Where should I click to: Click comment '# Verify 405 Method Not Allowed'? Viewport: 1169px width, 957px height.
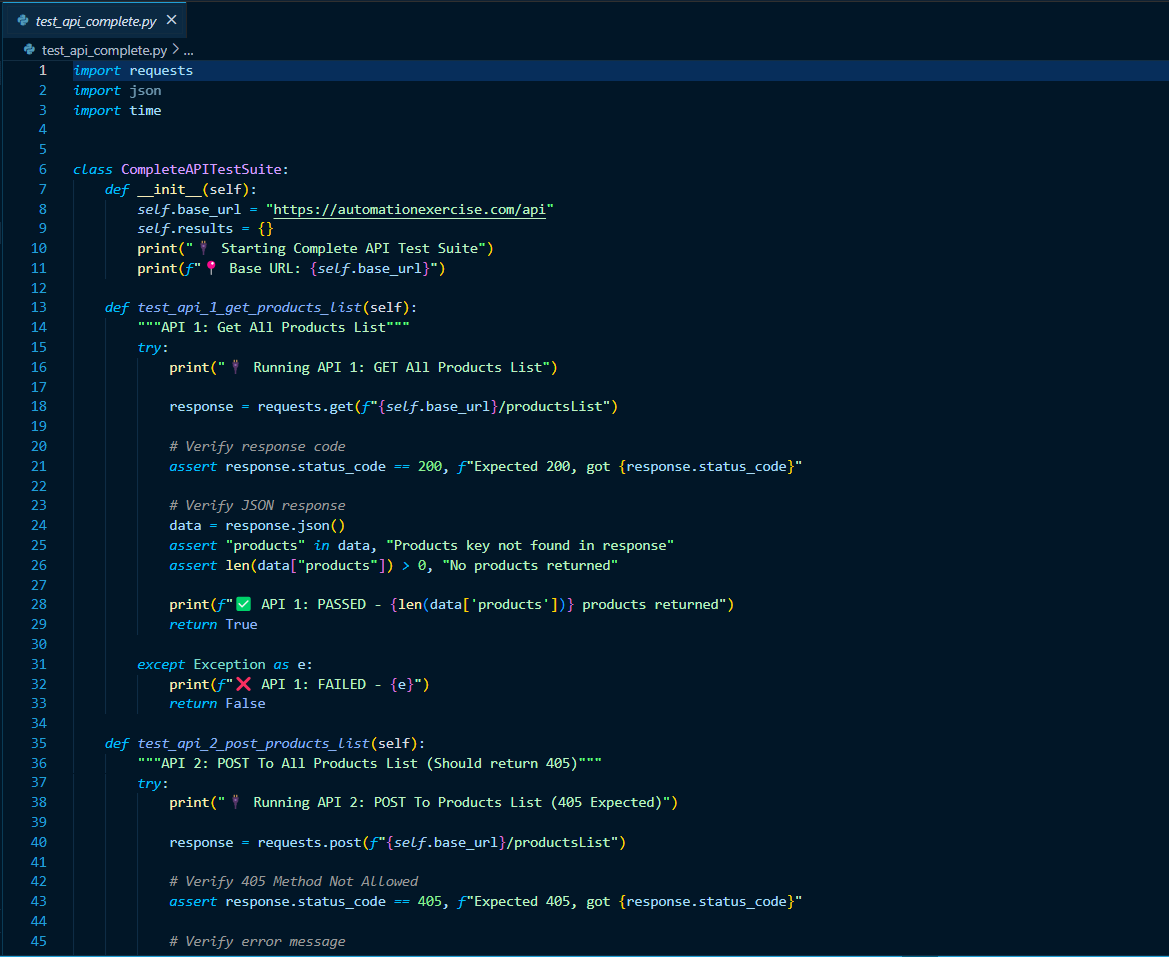pyautogui.click(x=294, y=882)
